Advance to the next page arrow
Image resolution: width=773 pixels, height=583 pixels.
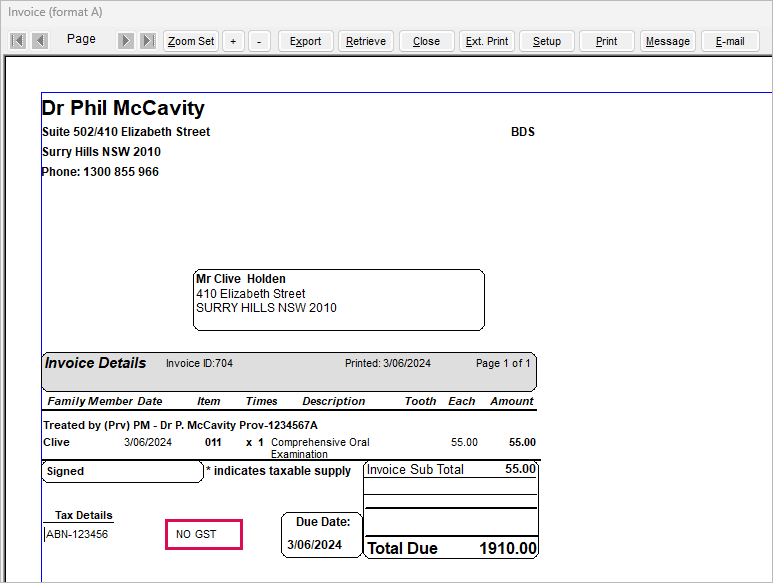click(x=126, y=41)
